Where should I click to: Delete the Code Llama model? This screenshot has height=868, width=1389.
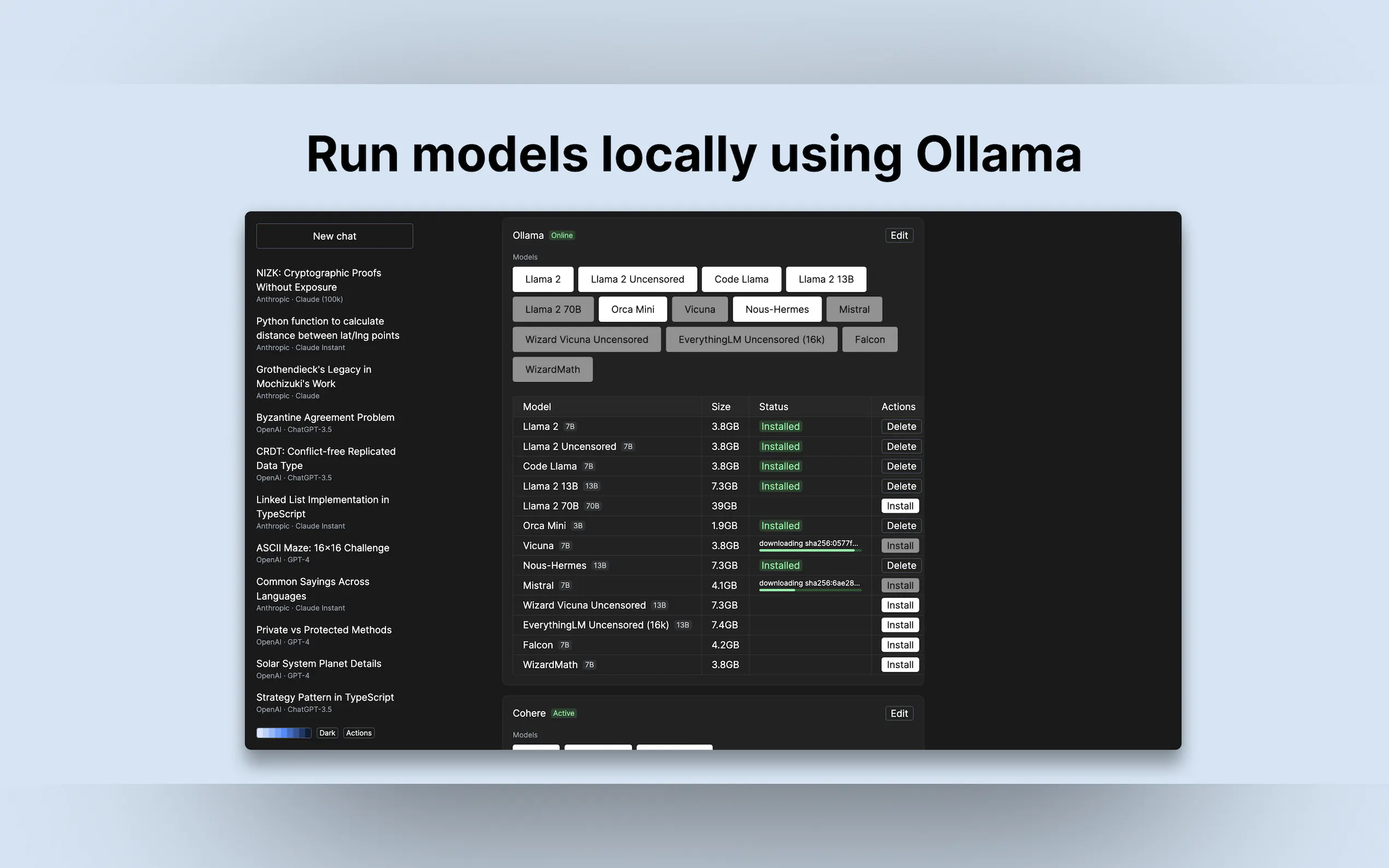[902, 466]
